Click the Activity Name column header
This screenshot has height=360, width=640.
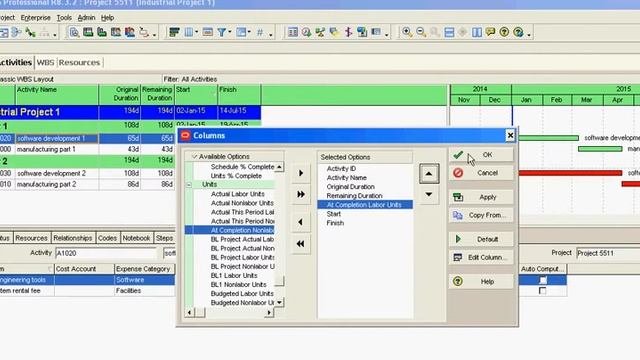[x=57, y=95]
